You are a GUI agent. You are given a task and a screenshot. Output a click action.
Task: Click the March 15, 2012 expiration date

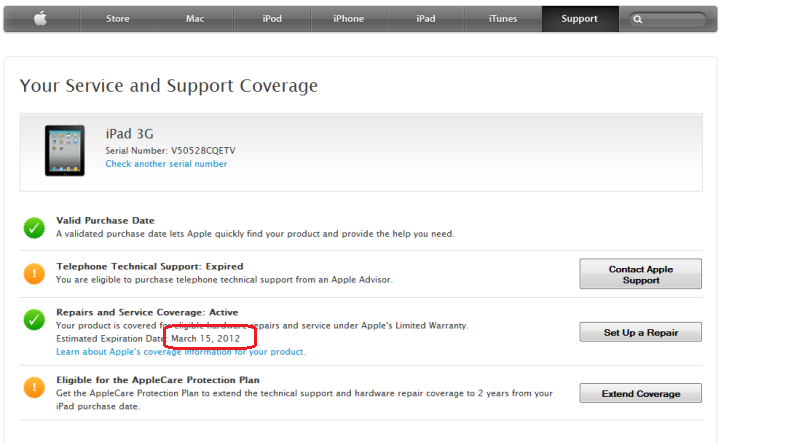(206, 338)
